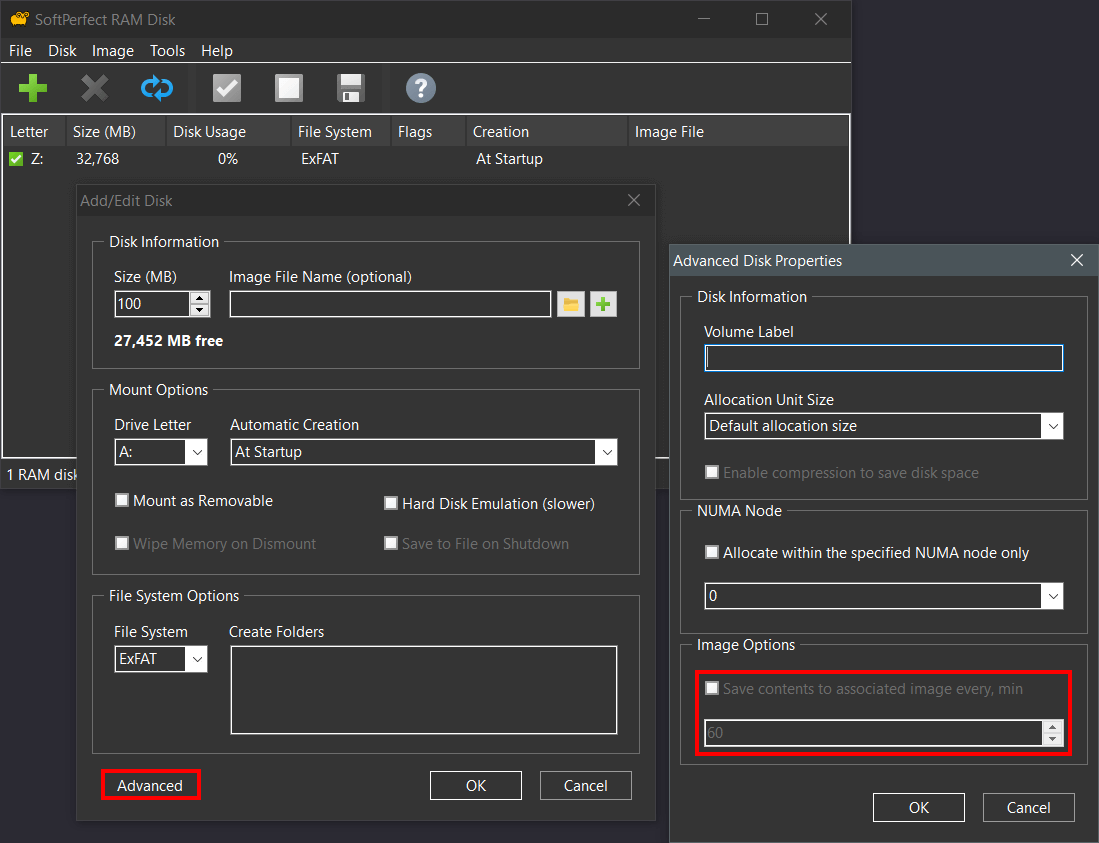Image resolution: width=1099 pixels, height=843 pixels.
Task: Enable Hard Disk Emulation (slower)
Action: [391, 503]
